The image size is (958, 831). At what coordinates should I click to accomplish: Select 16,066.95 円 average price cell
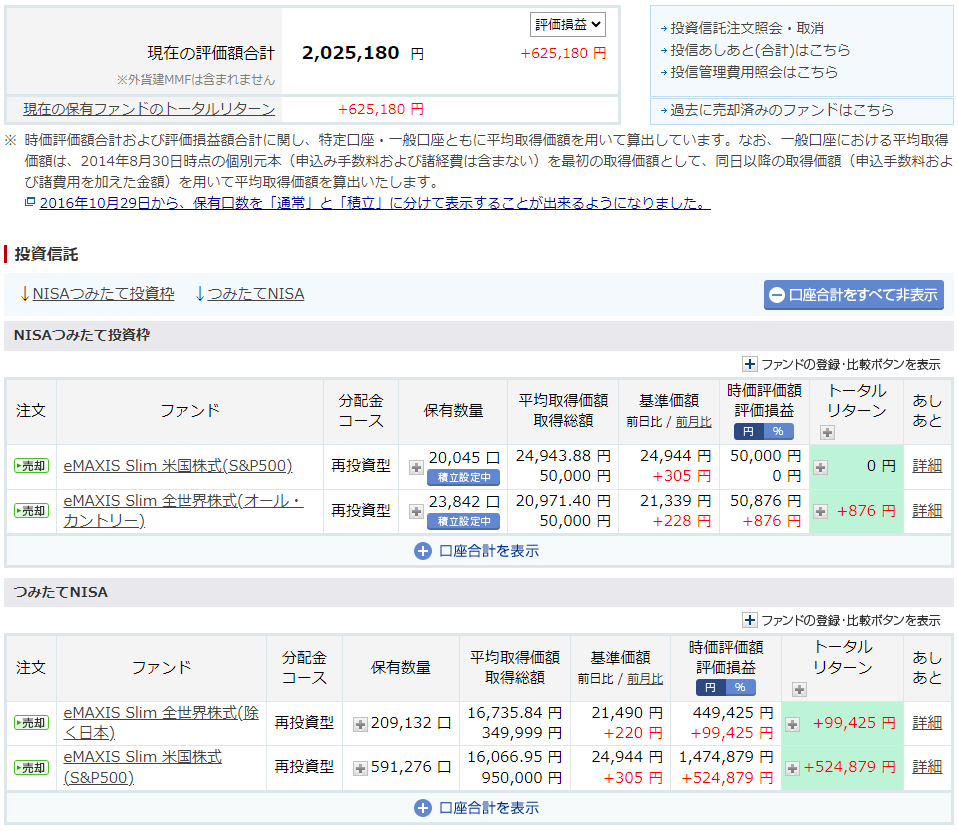(x=515, y=757)
